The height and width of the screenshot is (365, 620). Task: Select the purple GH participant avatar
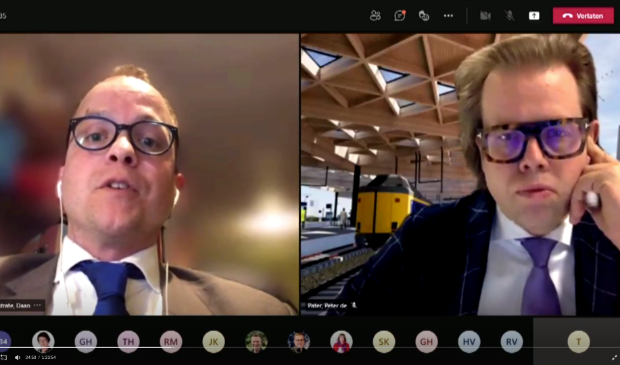pyautogui.click(x=86, y=342)
